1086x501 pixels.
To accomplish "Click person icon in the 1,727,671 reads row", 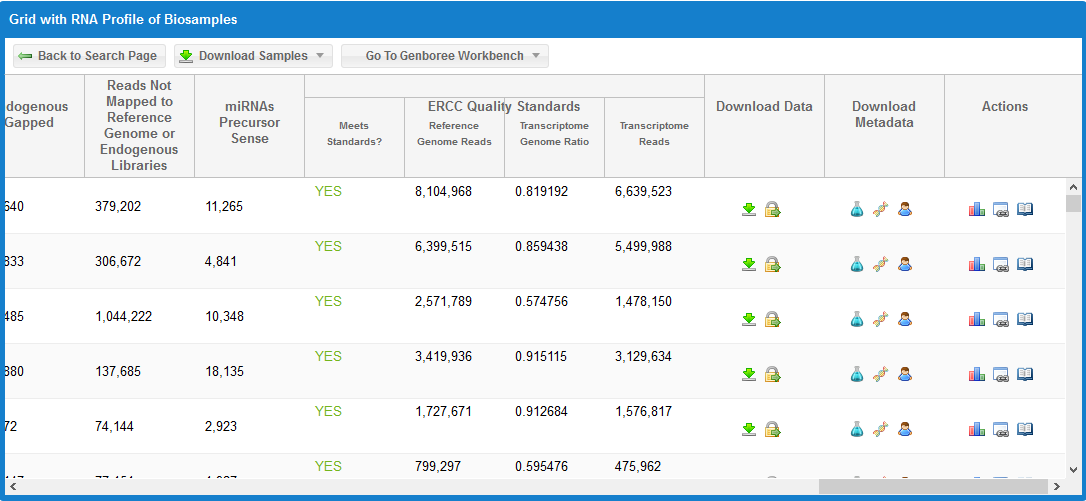I will click(x=904, y=429).
